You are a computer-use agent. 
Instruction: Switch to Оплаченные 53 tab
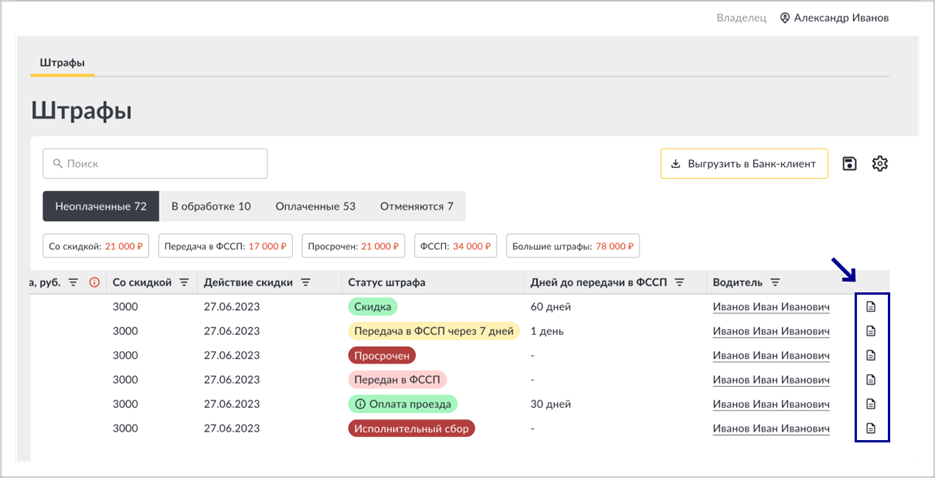coord(315,206)
